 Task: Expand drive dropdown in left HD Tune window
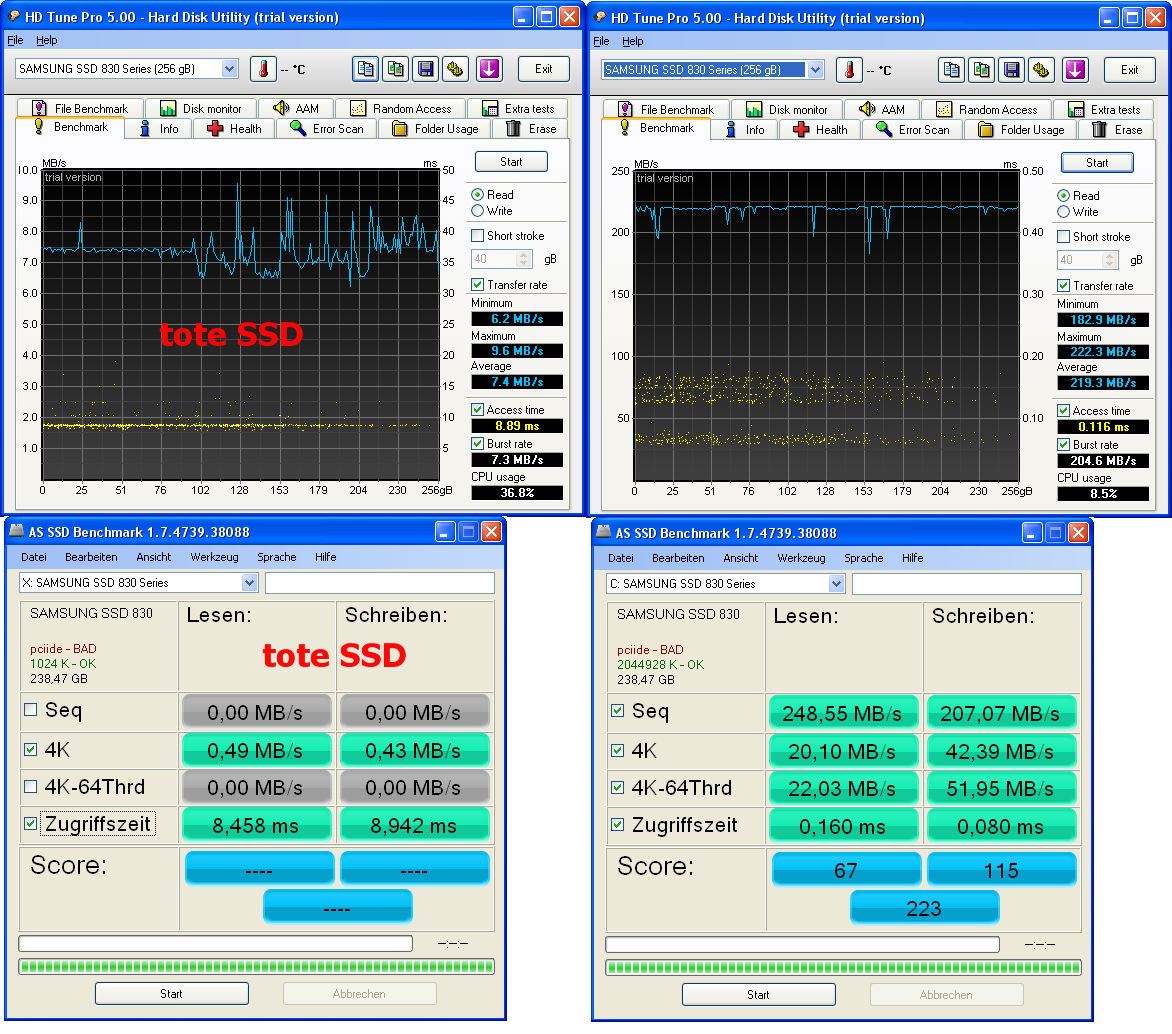[x=229, y=69]
